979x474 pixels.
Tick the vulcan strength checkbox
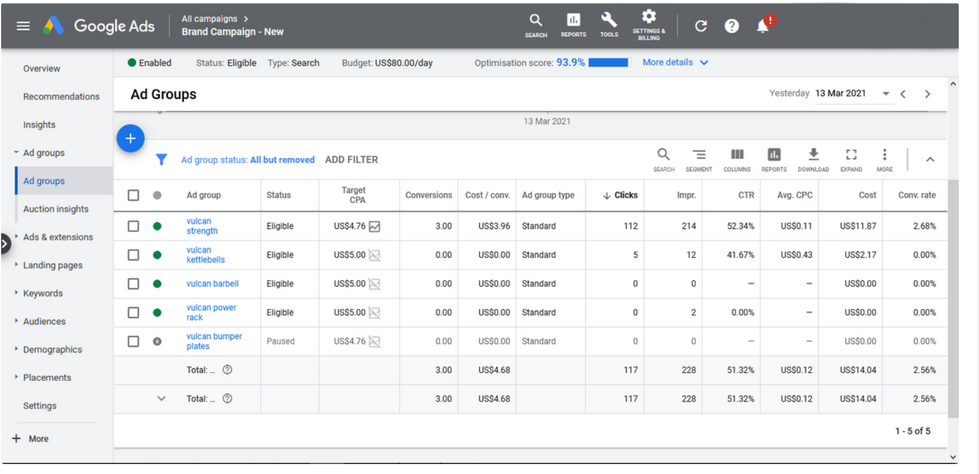pos(133,226)
